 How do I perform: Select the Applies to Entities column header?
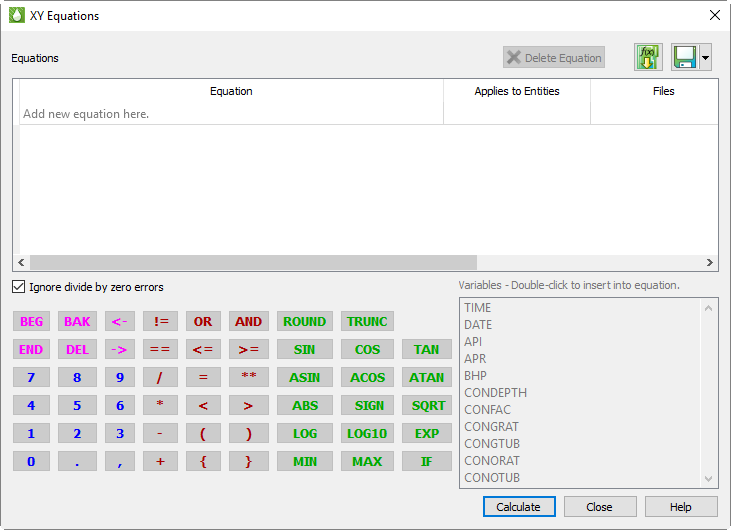pyautogui.click(x=517, y=91)
